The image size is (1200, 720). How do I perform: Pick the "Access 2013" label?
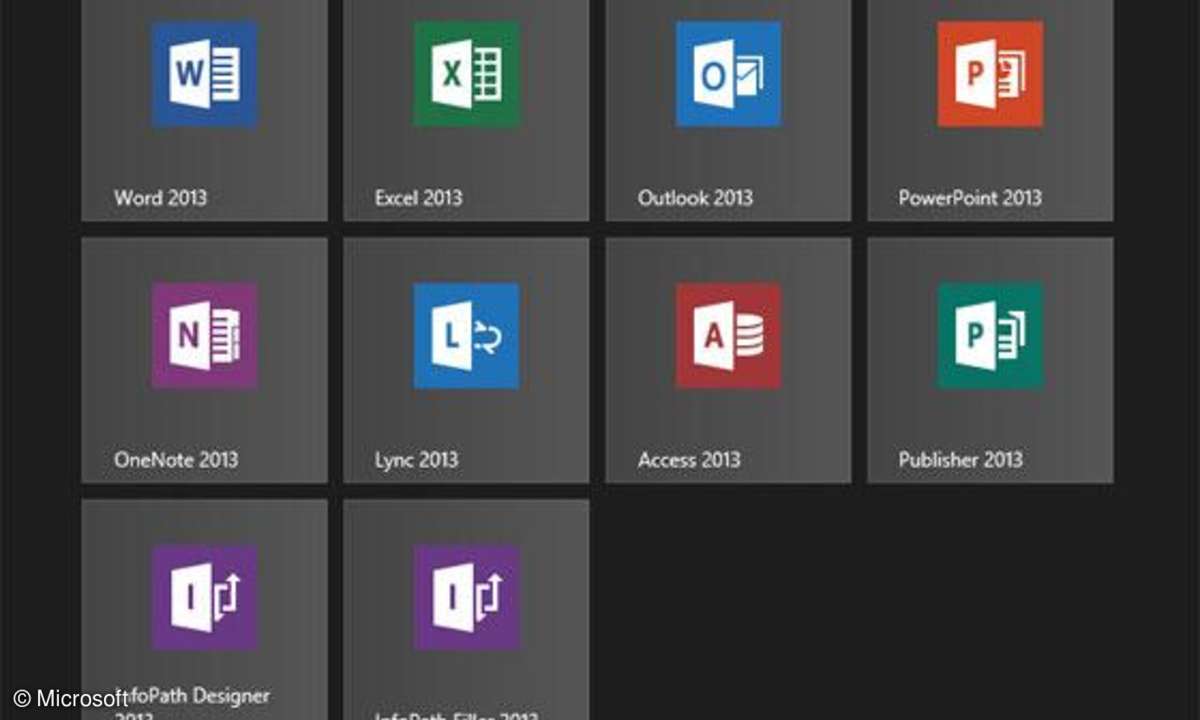pos(689,459)
